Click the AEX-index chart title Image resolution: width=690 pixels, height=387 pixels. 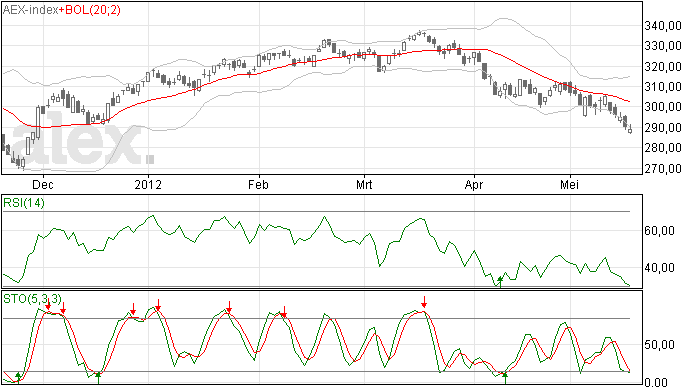click(30, 10)
